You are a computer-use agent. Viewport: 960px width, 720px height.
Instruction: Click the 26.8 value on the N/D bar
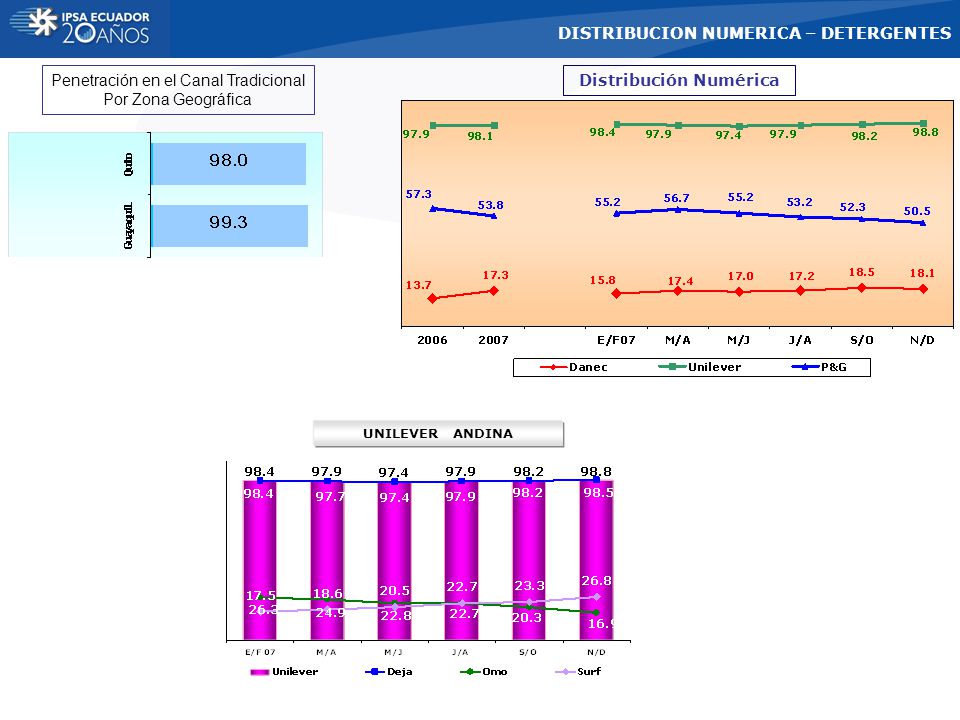tap(596, 580)
